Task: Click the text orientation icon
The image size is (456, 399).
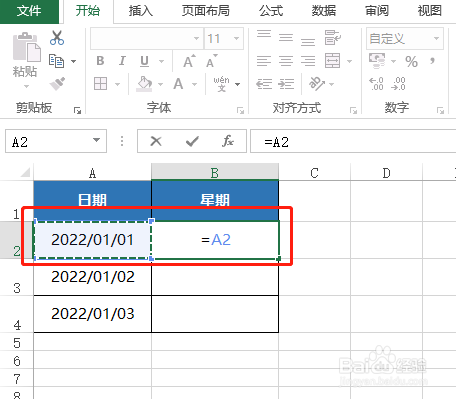Action: 317,84
